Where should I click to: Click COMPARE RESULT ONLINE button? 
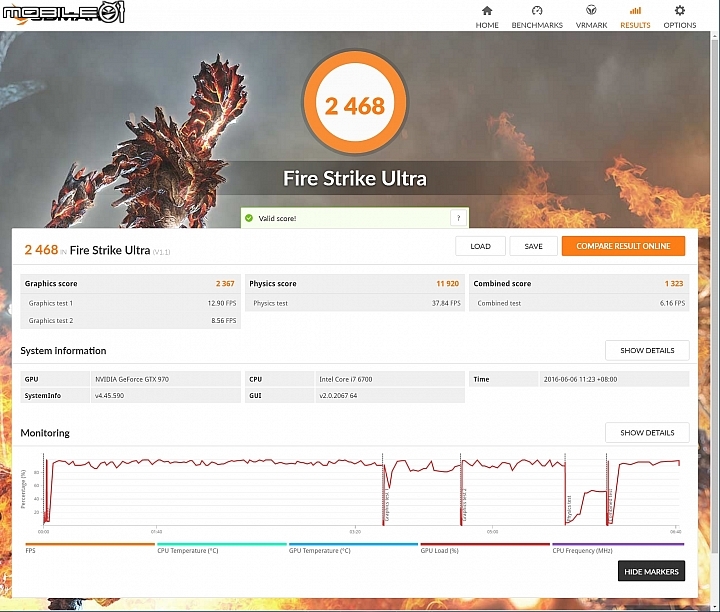point(623,246)
